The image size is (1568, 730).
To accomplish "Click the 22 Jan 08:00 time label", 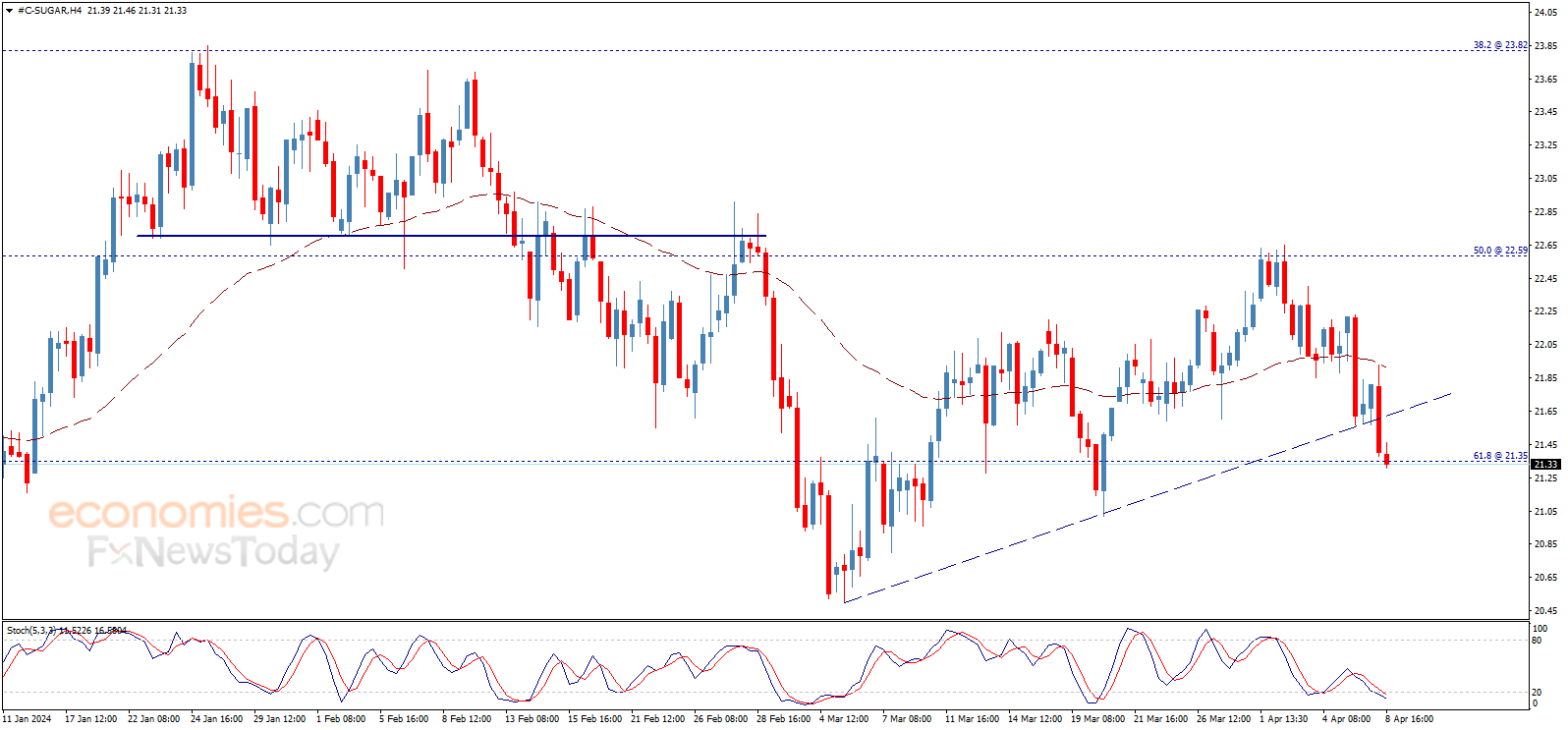I will [x=153, y=719].
